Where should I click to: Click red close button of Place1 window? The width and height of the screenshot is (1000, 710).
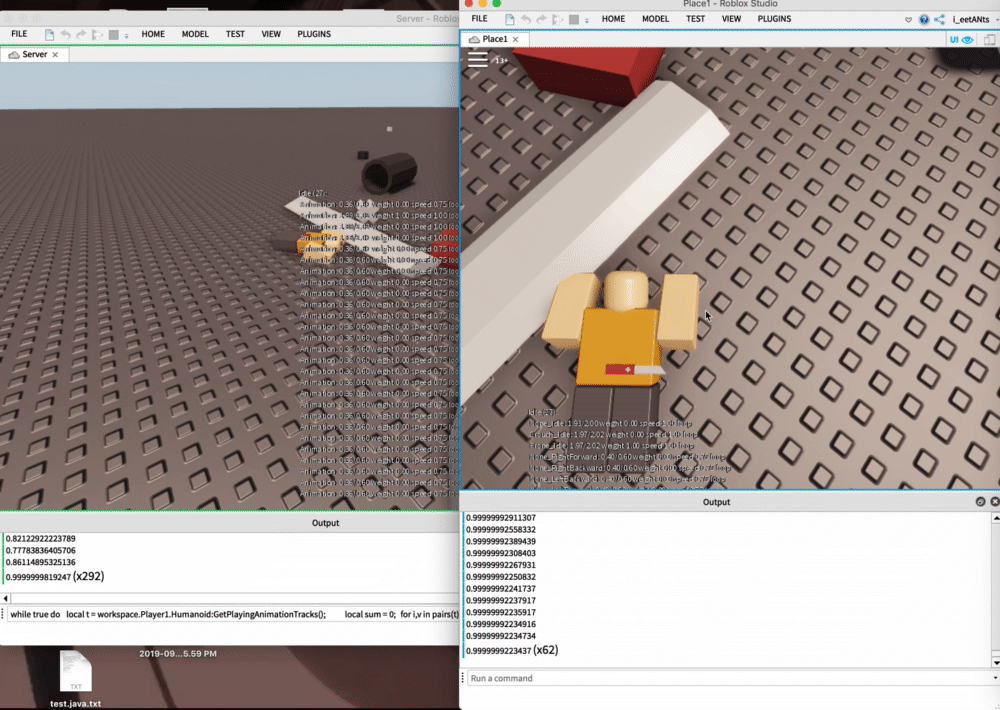469,3
